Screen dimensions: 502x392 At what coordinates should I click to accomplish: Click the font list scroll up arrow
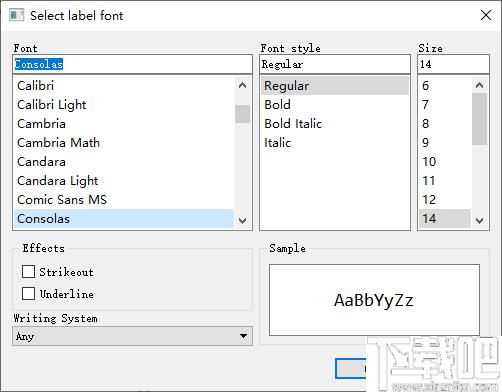[242, 85]
